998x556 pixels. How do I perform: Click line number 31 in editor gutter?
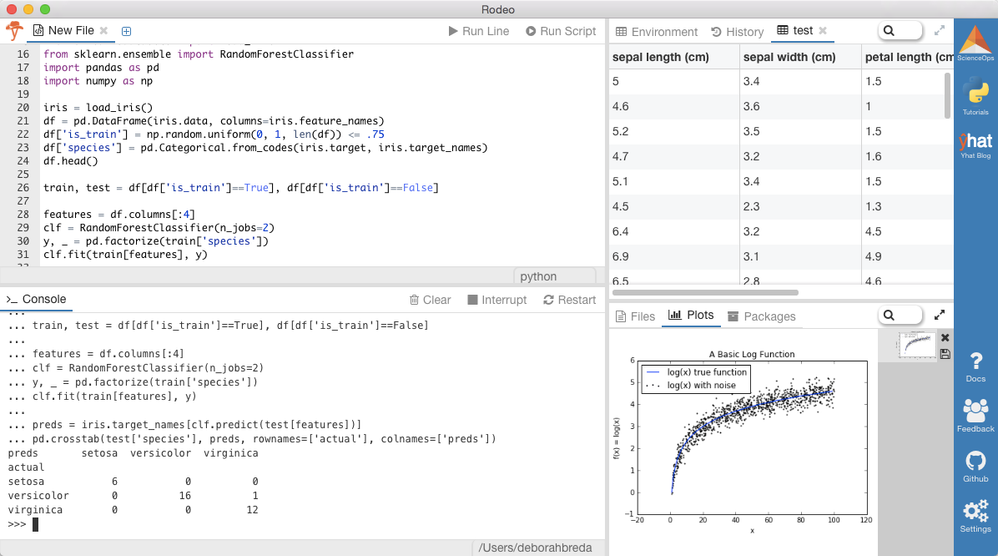(x=23, y=254)
